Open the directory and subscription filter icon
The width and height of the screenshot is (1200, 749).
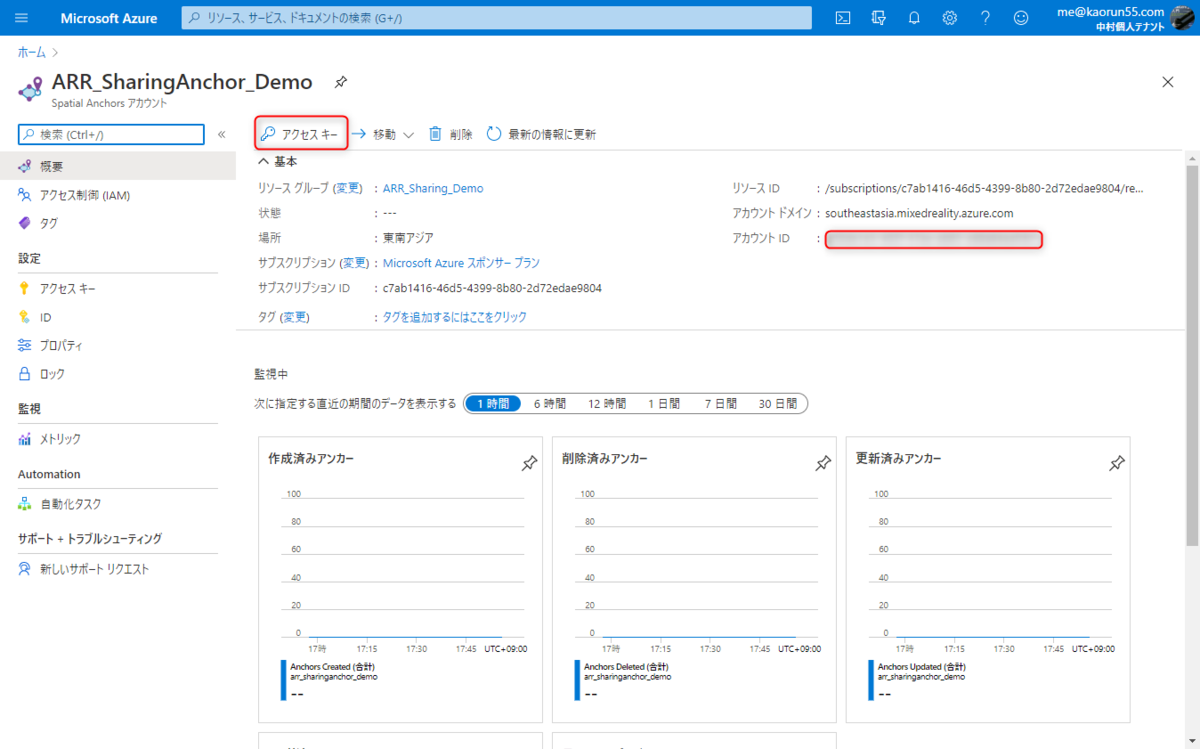[x=879, y=18]
